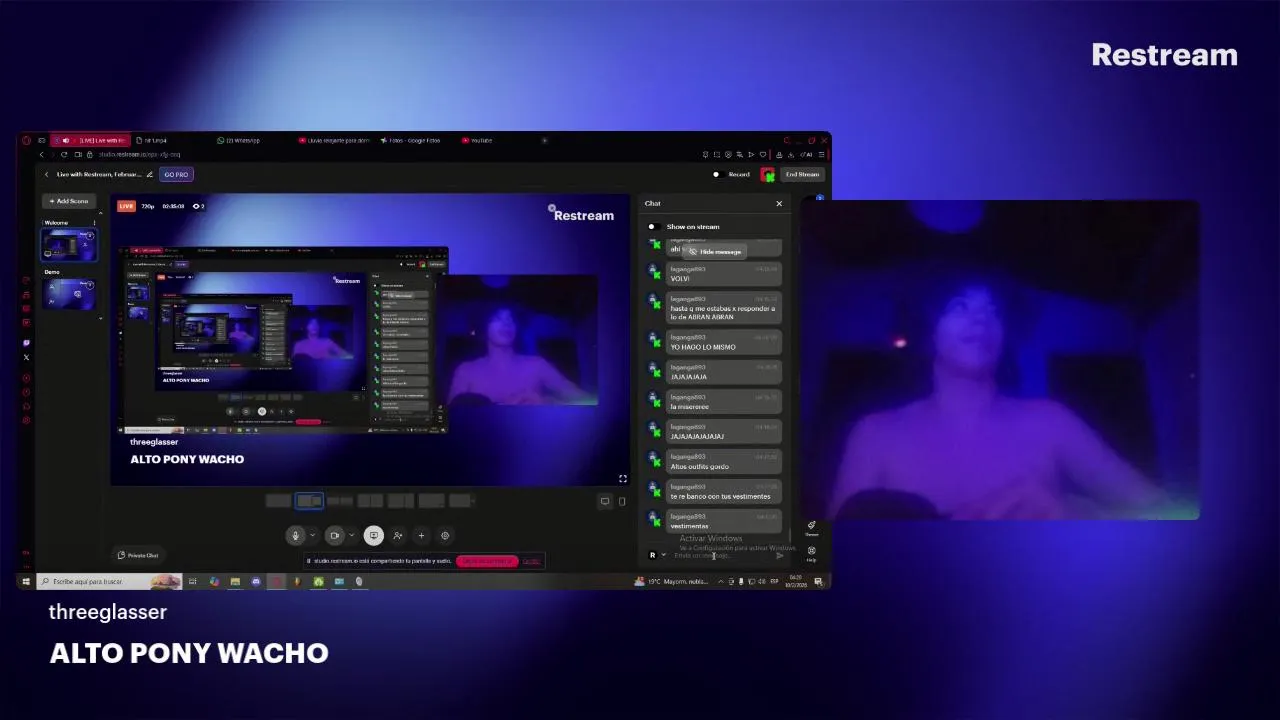Image resolution: width=1280 pixels, height=720 pixels.
Task: Open studio settings gear icon
Action: [445, 535]
